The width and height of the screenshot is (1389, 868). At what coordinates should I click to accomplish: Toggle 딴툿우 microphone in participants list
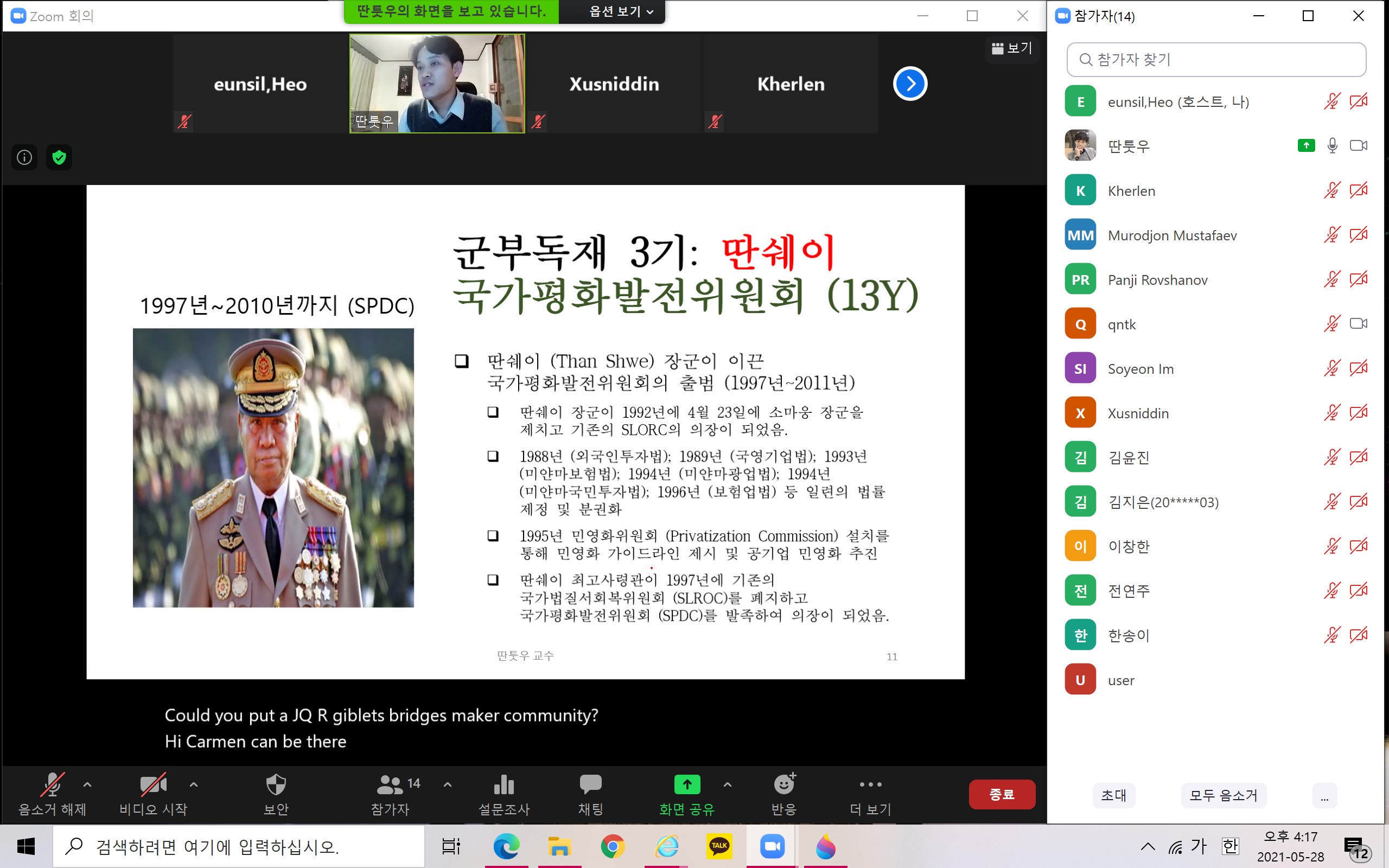(x=1332, y=146)
